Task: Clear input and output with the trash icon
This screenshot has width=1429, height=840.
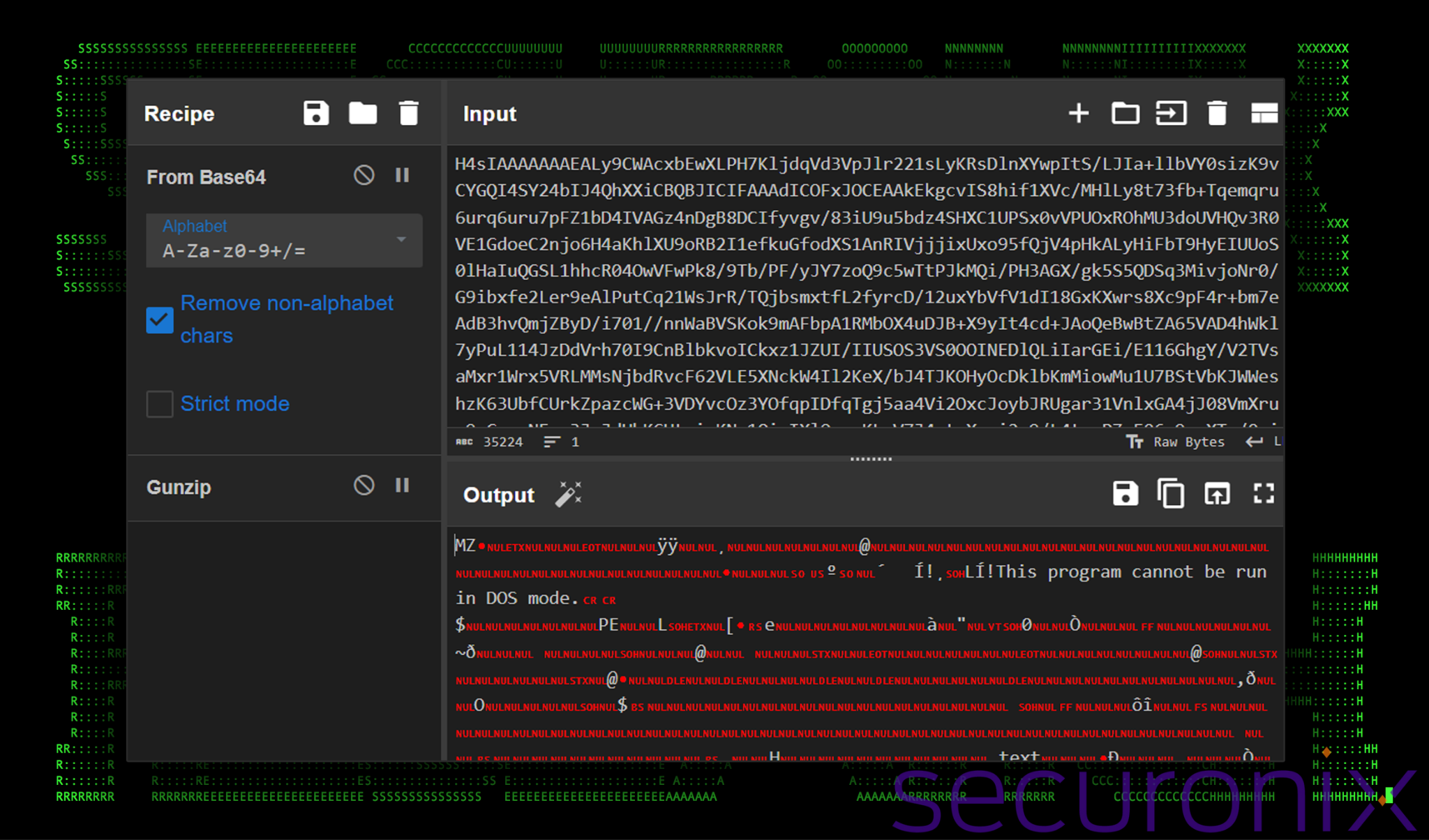Action: coord(1217,113)
